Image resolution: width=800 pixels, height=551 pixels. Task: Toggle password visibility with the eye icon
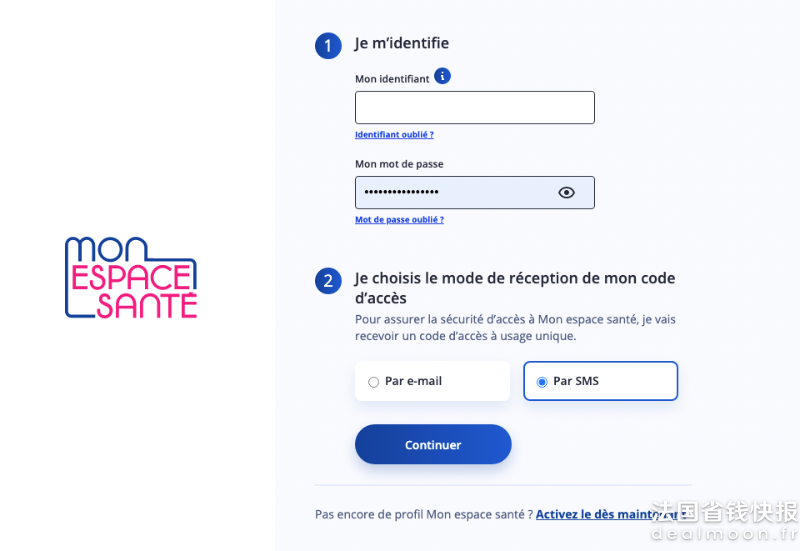(566, 192)
